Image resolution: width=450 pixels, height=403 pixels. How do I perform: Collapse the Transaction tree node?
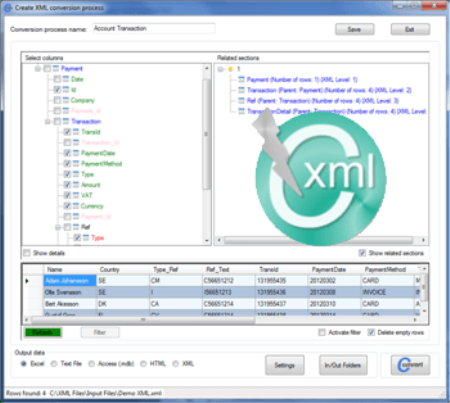tap(48, 122)
